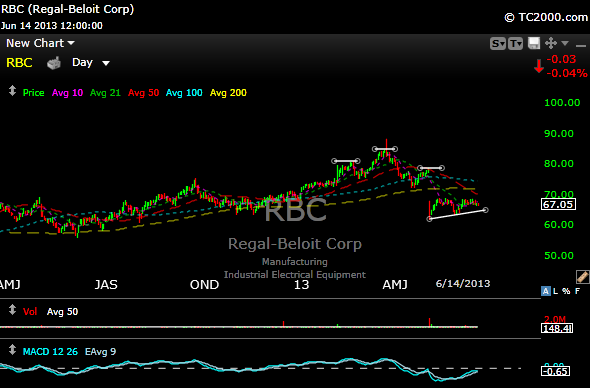Select the Avg 10 moving average label

(67, 93)
